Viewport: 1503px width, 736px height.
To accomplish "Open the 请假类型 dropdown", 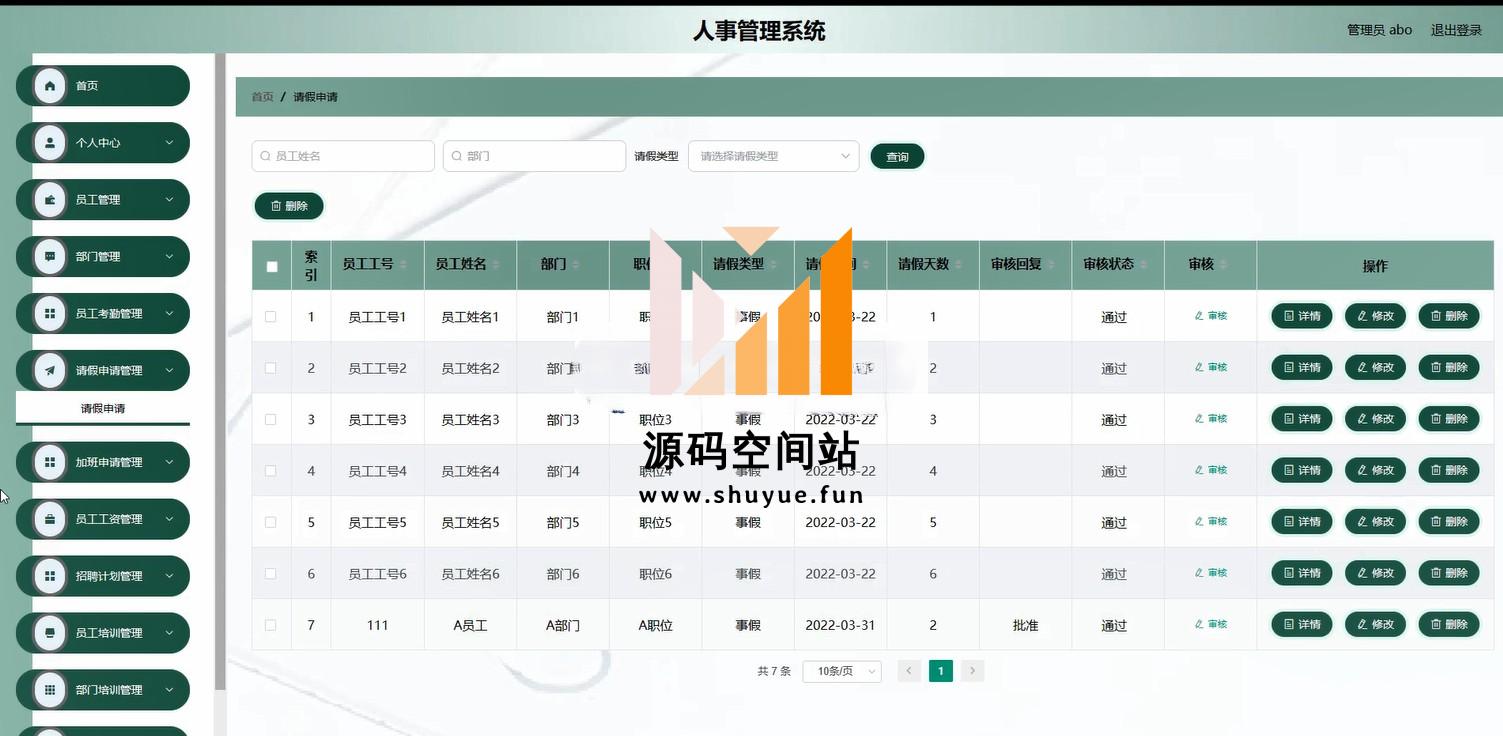I will coord(774,156).
